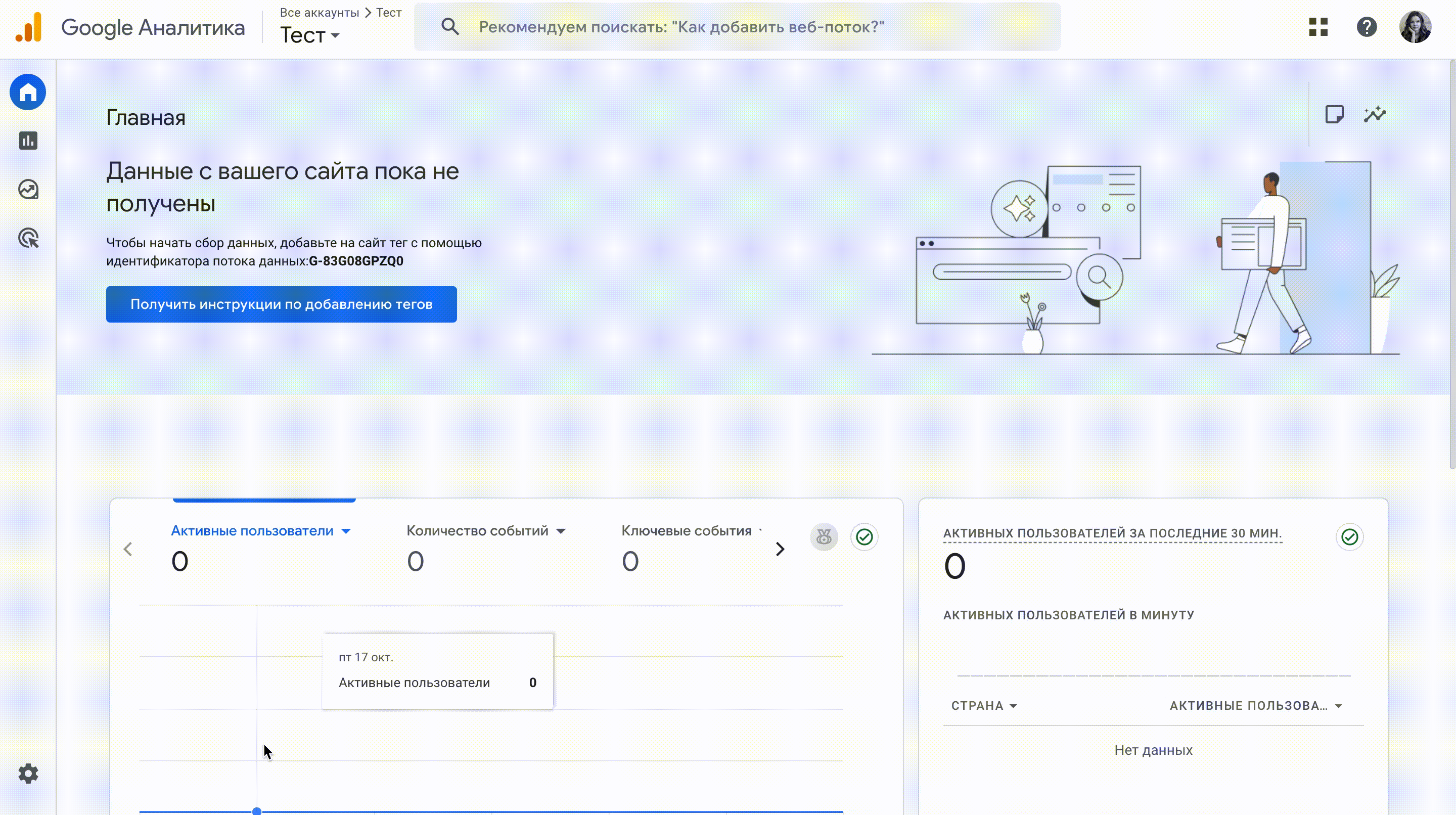Click Получить инструкции по добавлению тегов button

coord(281,304)
